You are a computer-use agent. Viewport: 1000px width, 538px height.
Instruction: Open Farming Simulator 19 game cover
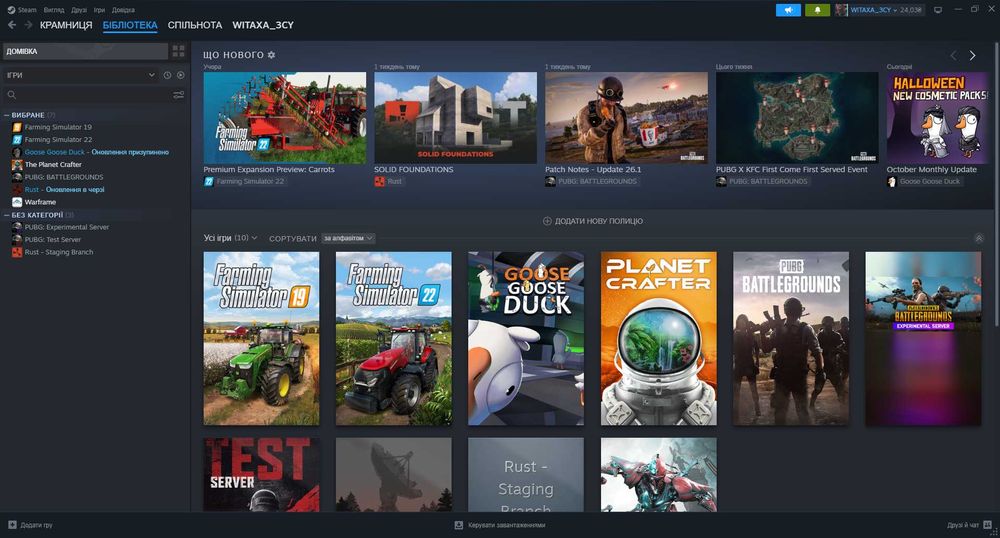pos(261,338)
